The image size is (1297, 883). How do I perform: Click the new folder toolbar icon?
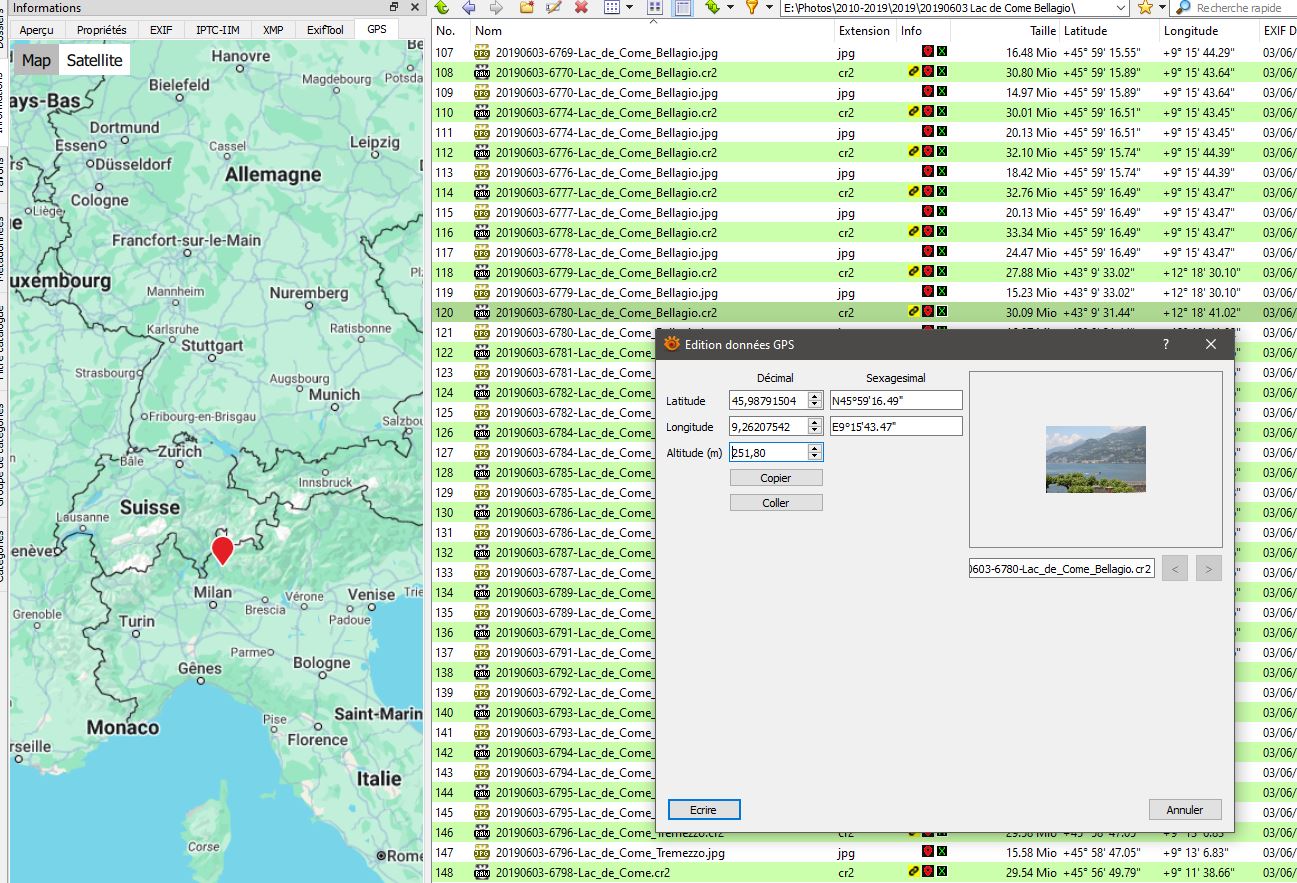click(527, 8)
